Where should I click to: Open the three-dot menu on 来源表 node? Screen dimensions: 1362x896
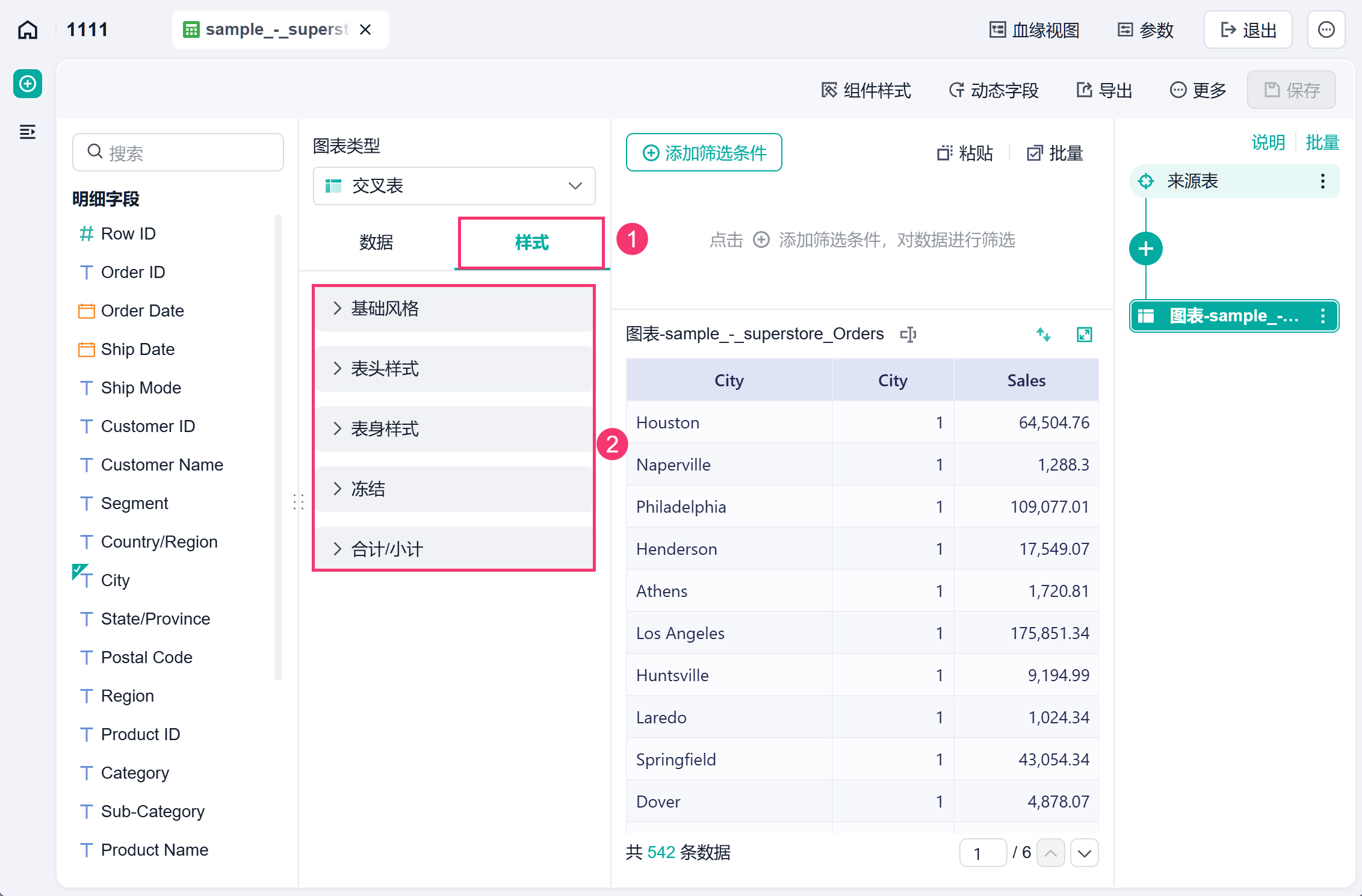(1323, 181)
